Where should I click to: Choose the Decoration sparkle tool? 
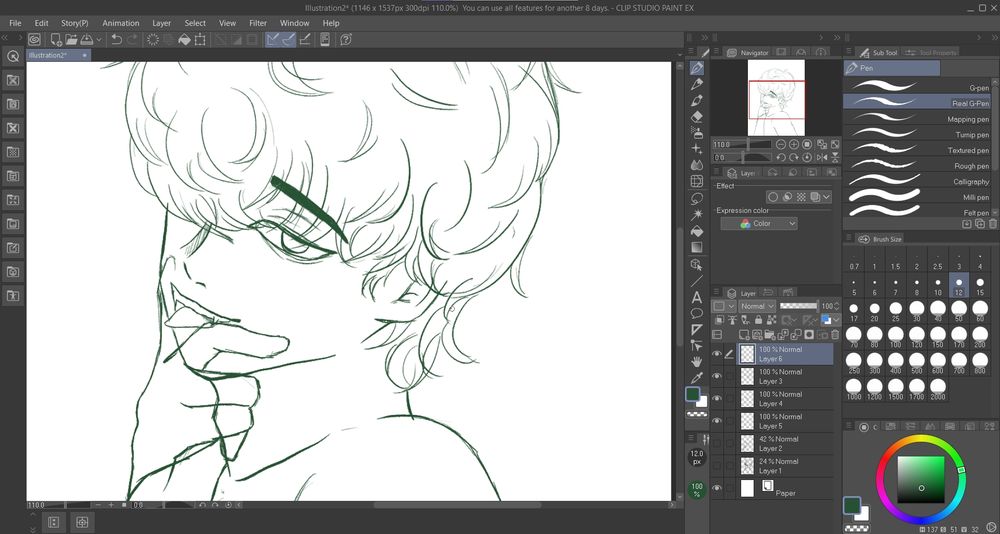(x=697, y=149)
